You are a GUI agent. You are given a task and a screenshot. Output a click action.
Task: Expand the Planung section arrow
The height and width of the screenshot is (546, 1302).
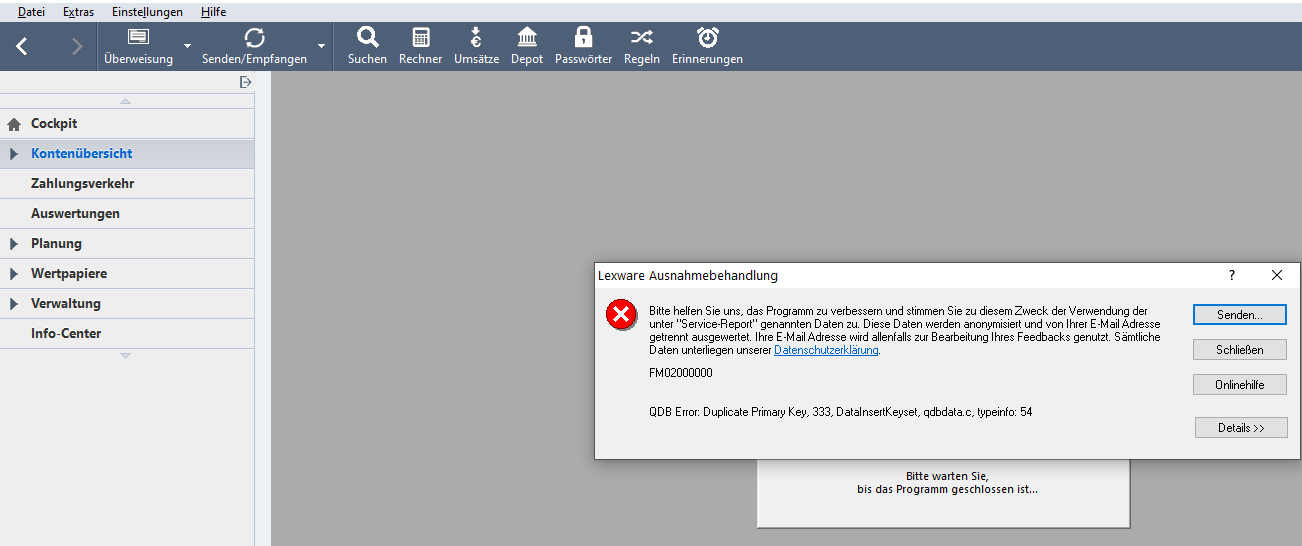coord(14,244)
